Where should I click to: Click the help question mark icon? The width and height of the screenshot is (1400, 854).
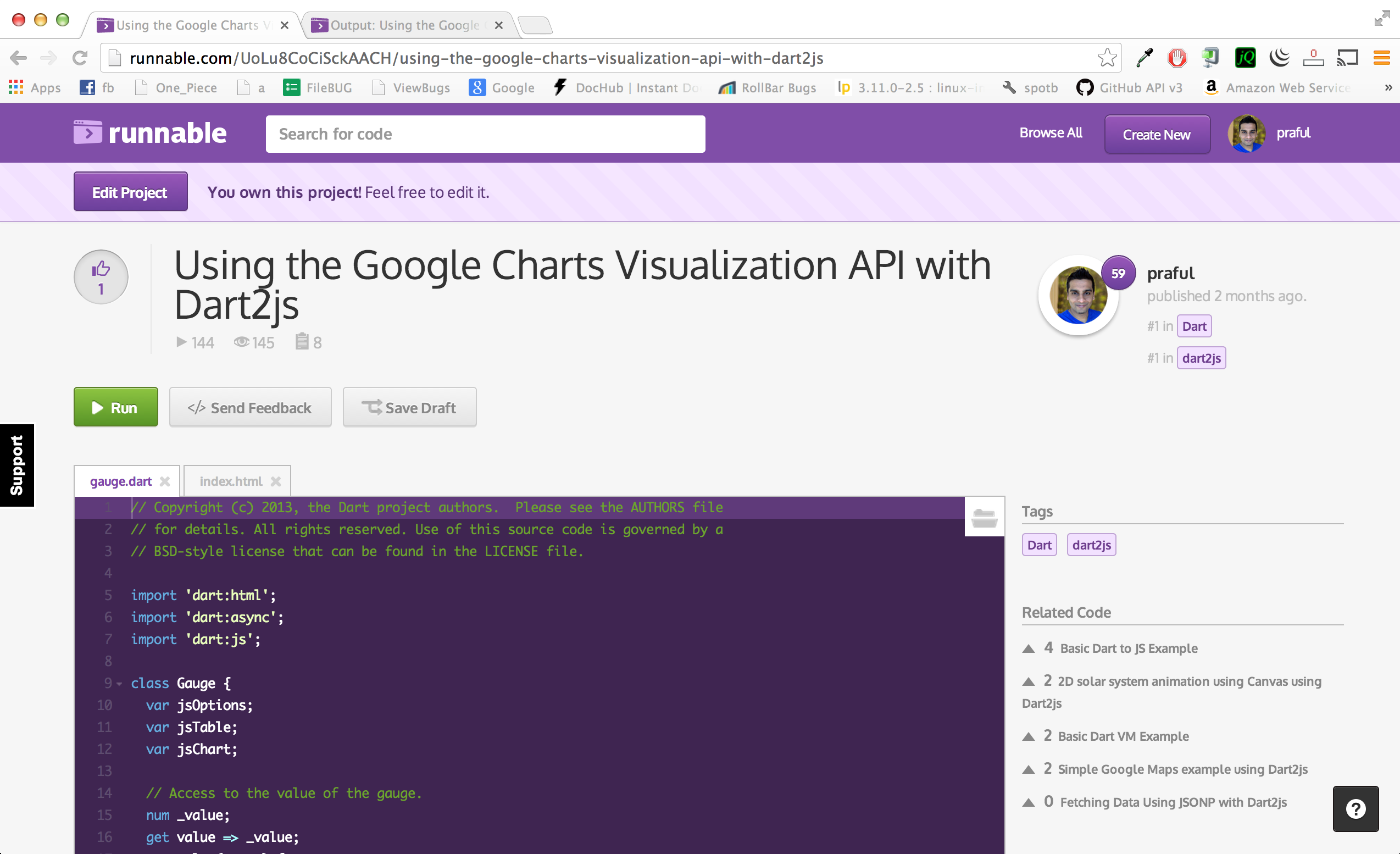pyautogui.click(x=1355, y=808)
